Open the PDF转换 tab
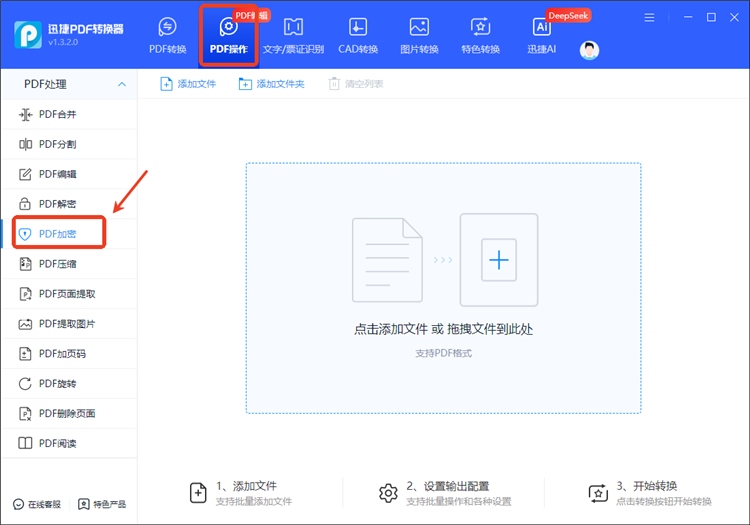 coord(167,36)
